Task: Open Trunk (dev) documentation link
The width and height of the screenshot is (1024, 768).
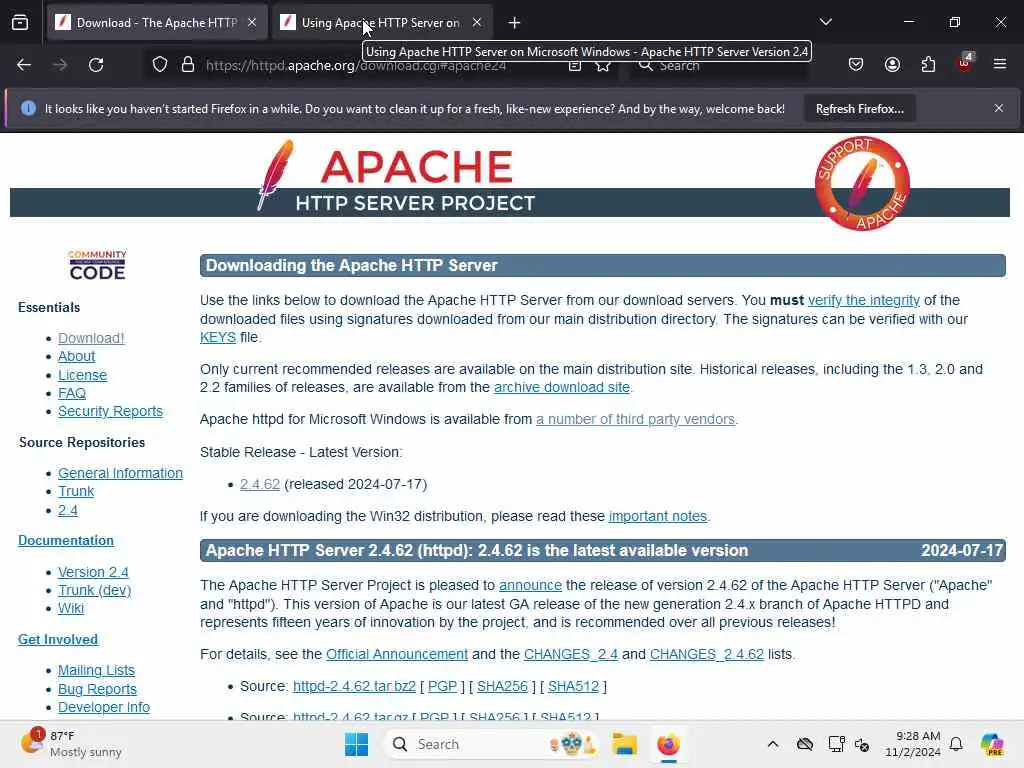Action: 94,590
